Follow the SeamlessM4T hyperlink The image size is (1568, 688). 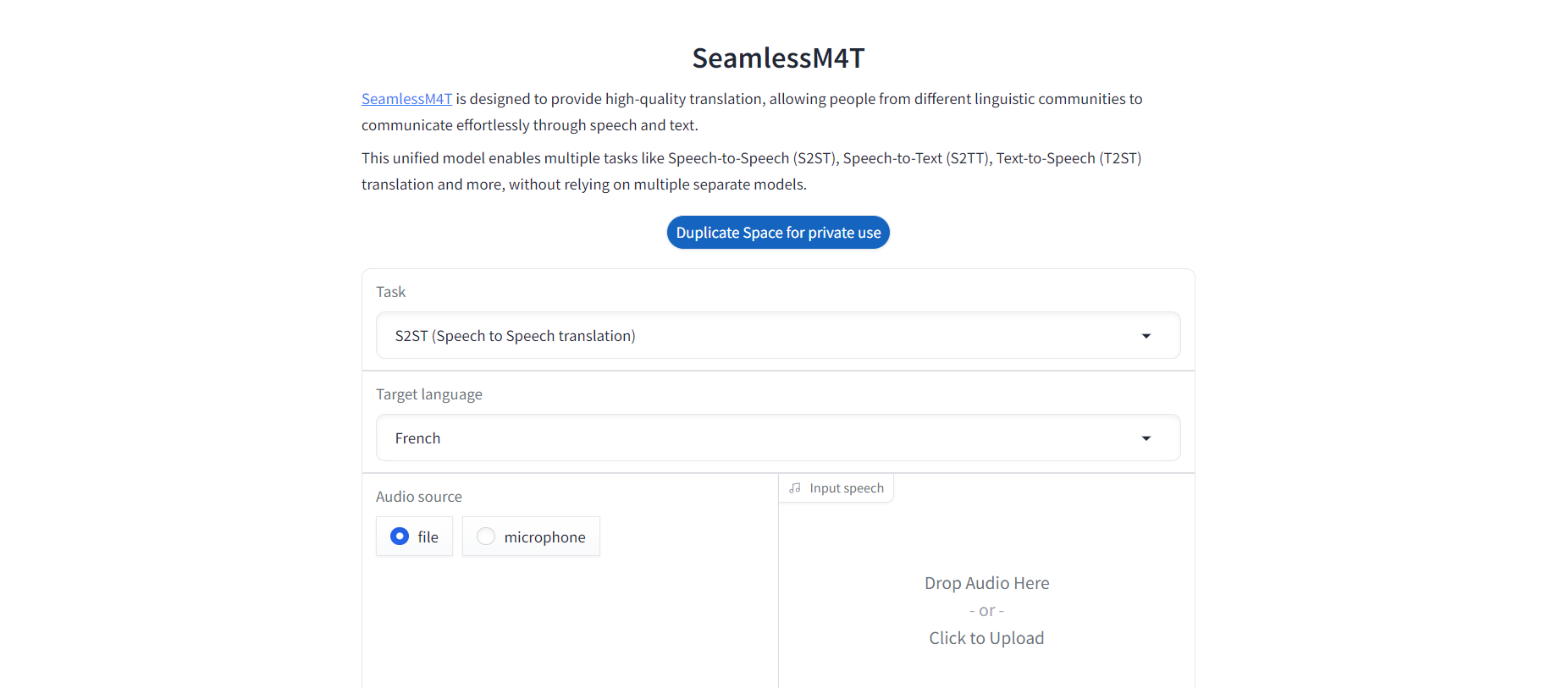(406, 98)
